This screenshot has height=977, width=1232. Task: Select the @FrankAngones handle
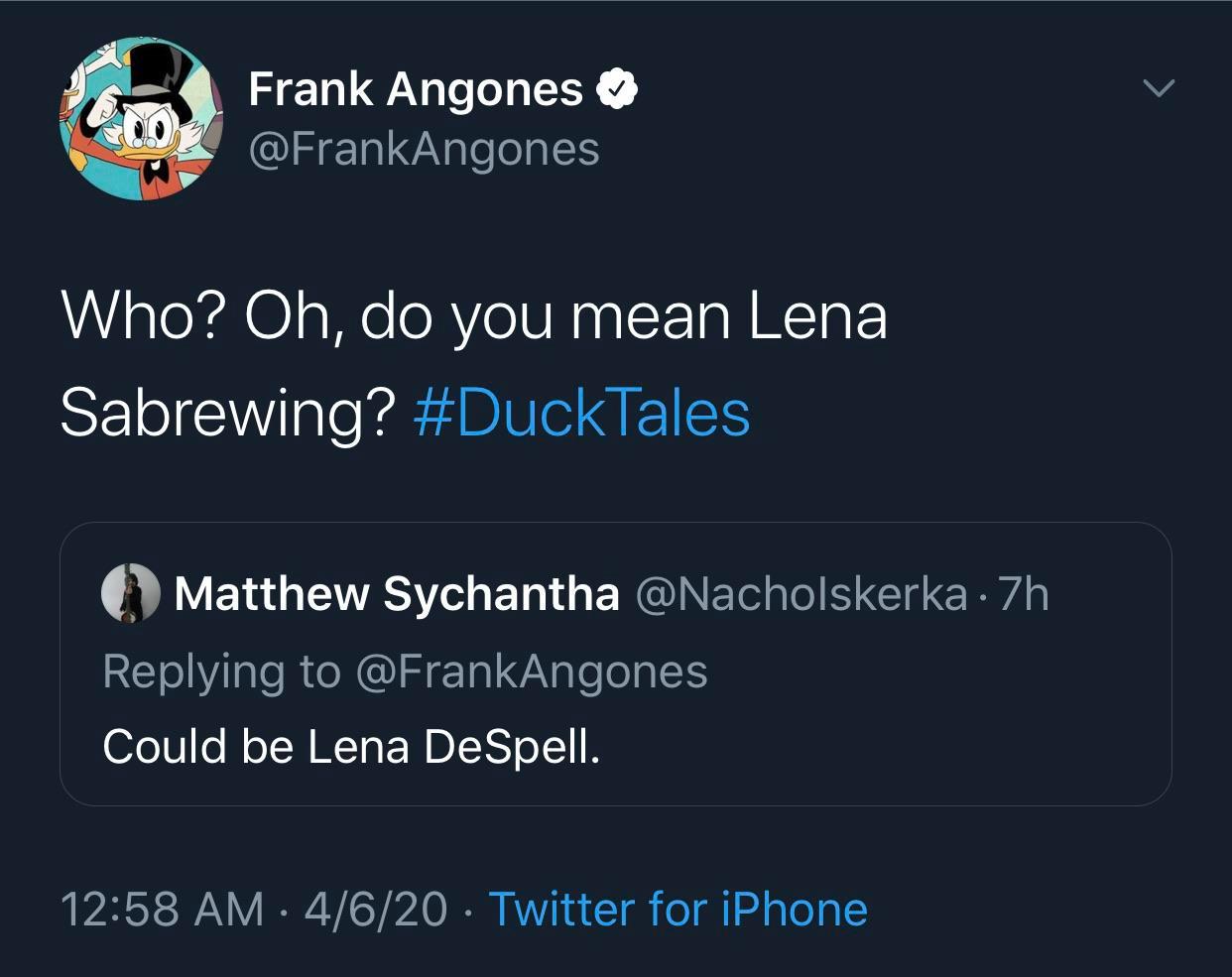pos(427,149)
